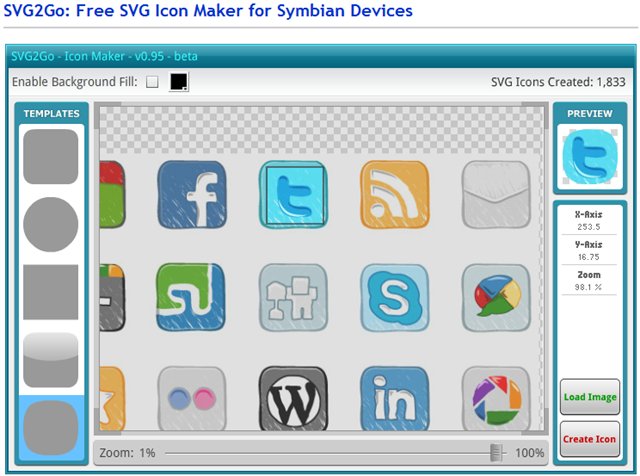Viewport: 640px width, 476px height.
Task: Click the partially visible red-green icon
Action: point(112,194)
